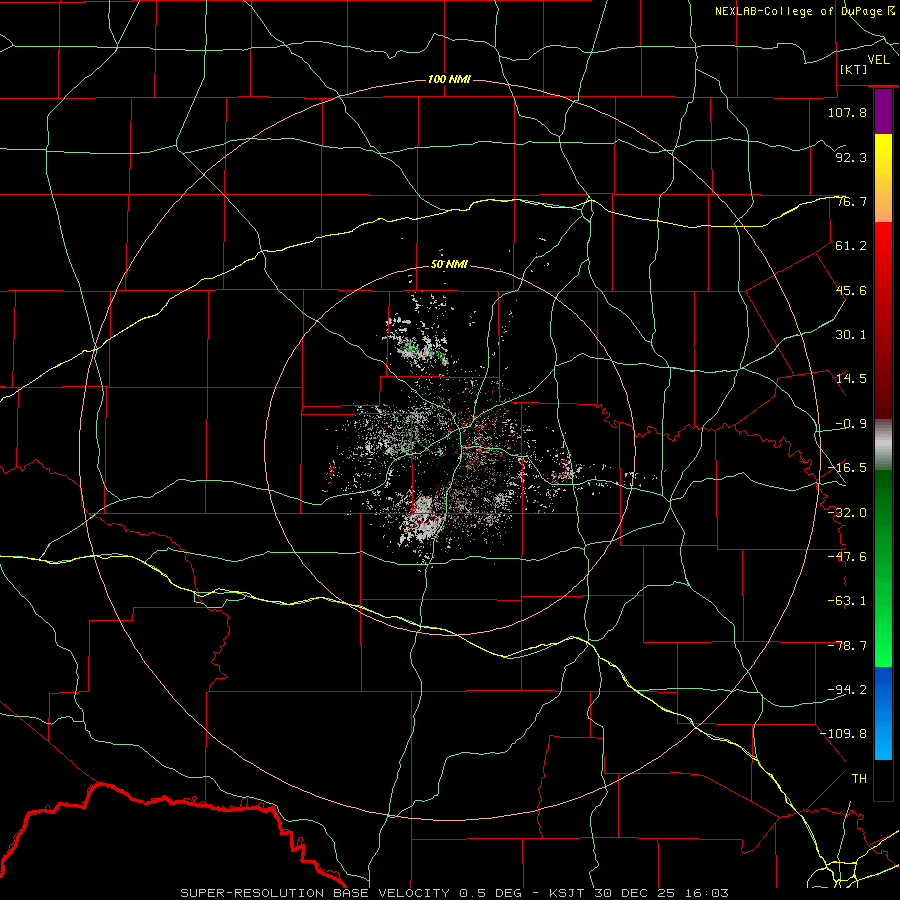Screen dimensions: 900x900
Task: Click the -32.0 value on the velocity scale
Action: [x=847, y=513]
